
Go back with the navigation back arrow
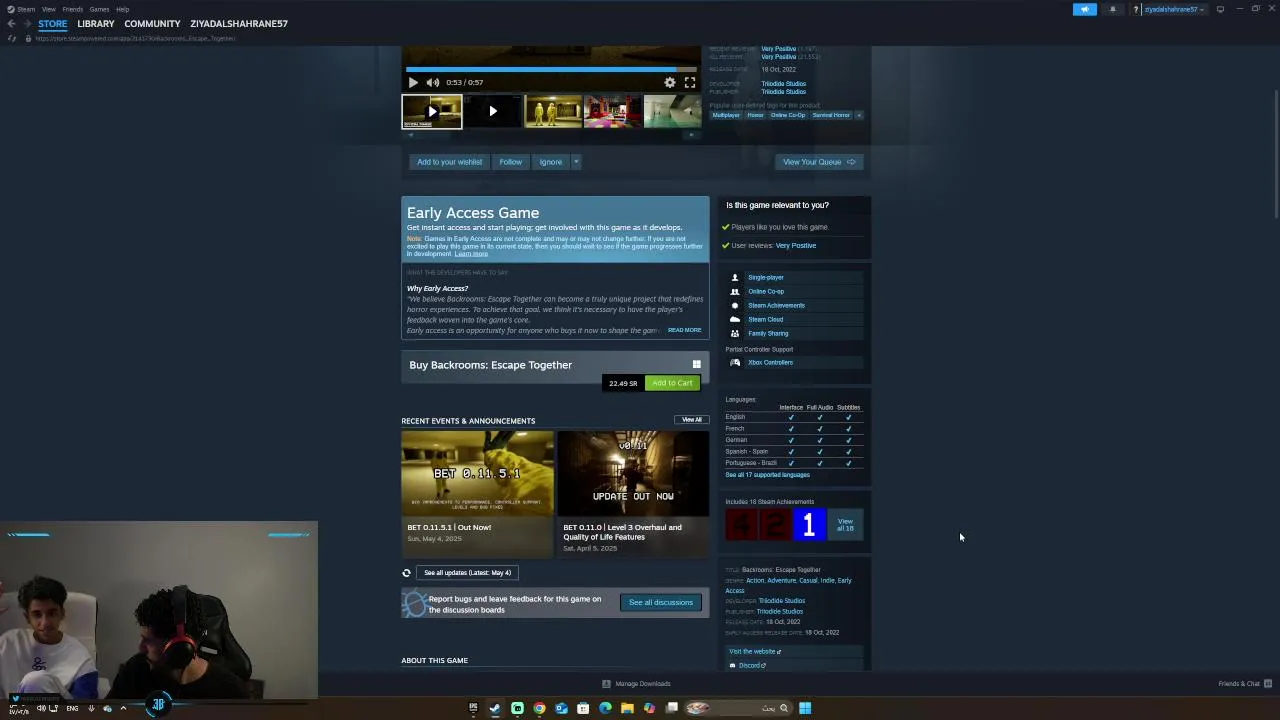coord(11,23)
